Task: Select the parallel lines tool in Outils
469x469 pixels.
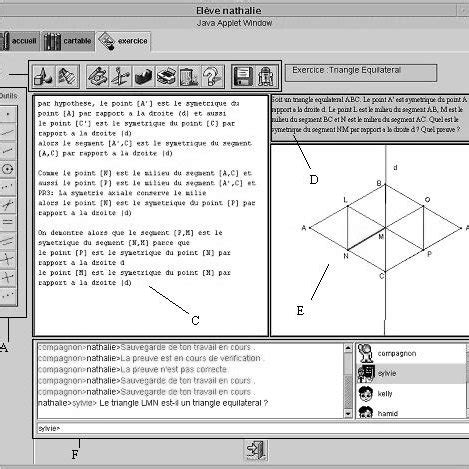Action: tap(8, 241)
